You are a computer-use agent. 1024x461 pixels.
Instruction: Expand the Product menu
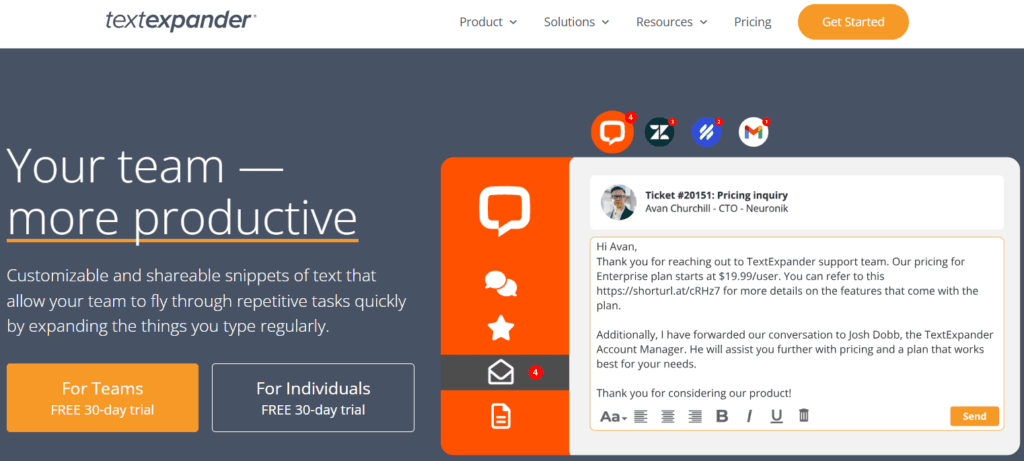488,22
